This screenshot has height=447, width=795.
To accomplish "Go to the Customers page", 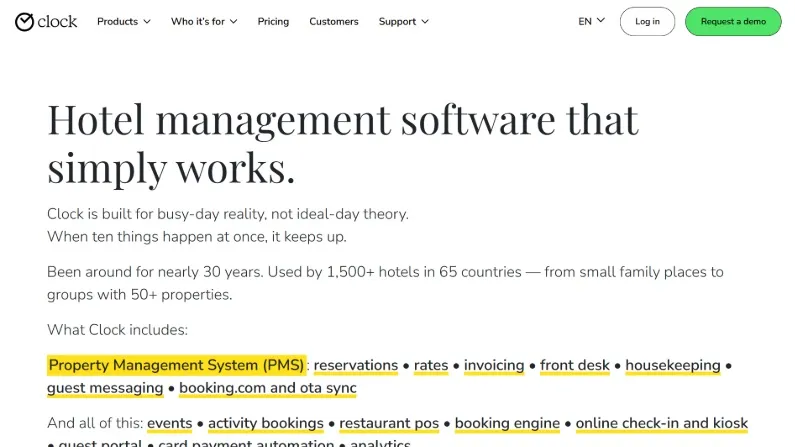I will tap(334, 21).
